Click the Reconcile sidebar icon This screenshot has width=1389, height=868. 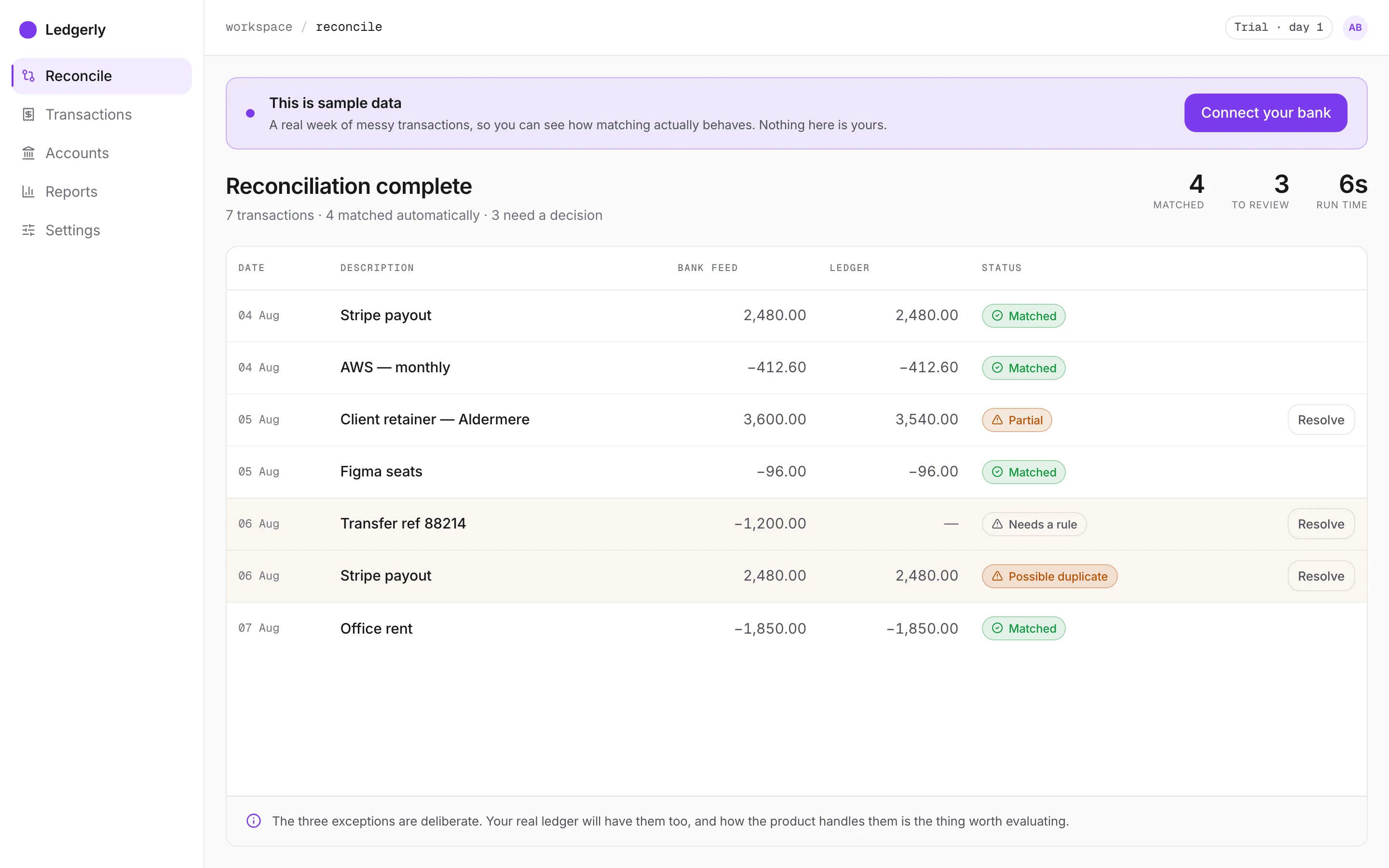click(x=28, y=76)
